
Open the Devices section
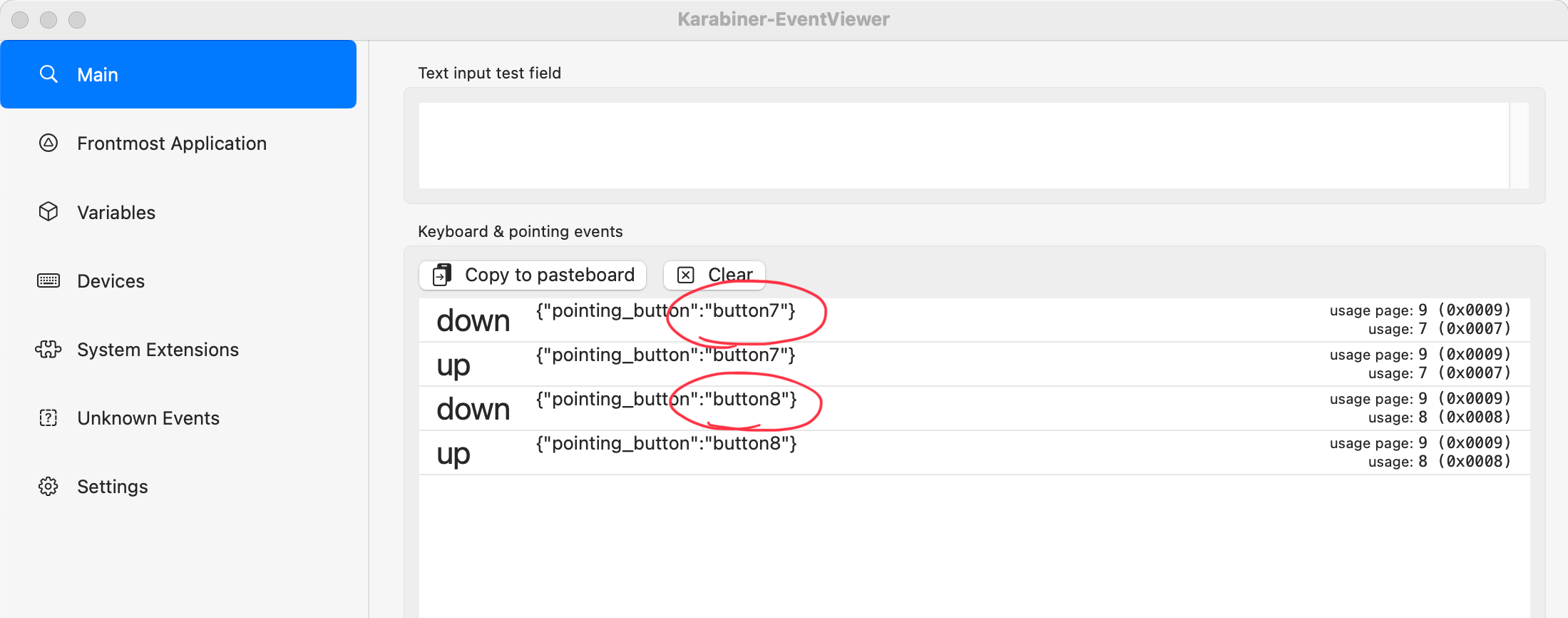pos(111,280)
